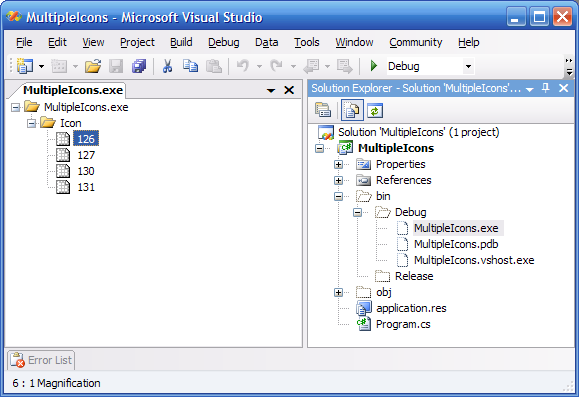The image size is (579, 397).
Task: Collapse the MultipleIcons project node
Action: click(319, 148)
